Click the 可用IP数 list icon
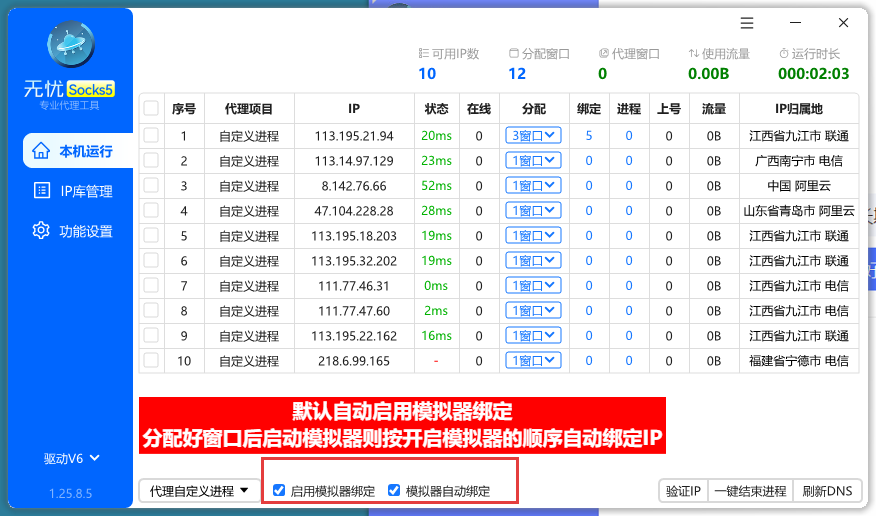876x516 pixels. 423,54
